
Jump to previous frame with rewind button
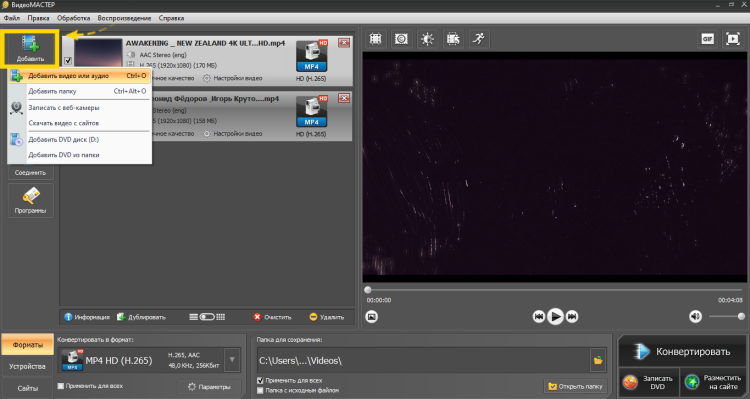click(539, 316)
